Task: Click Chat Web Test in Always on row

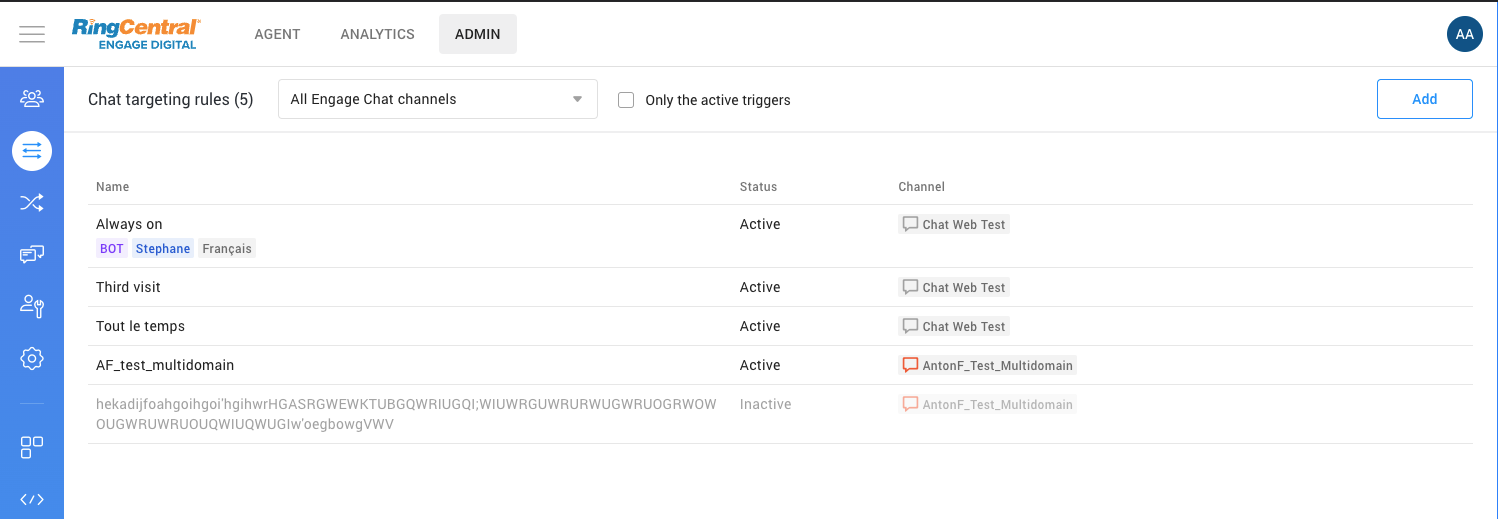Action: [964, 225]
